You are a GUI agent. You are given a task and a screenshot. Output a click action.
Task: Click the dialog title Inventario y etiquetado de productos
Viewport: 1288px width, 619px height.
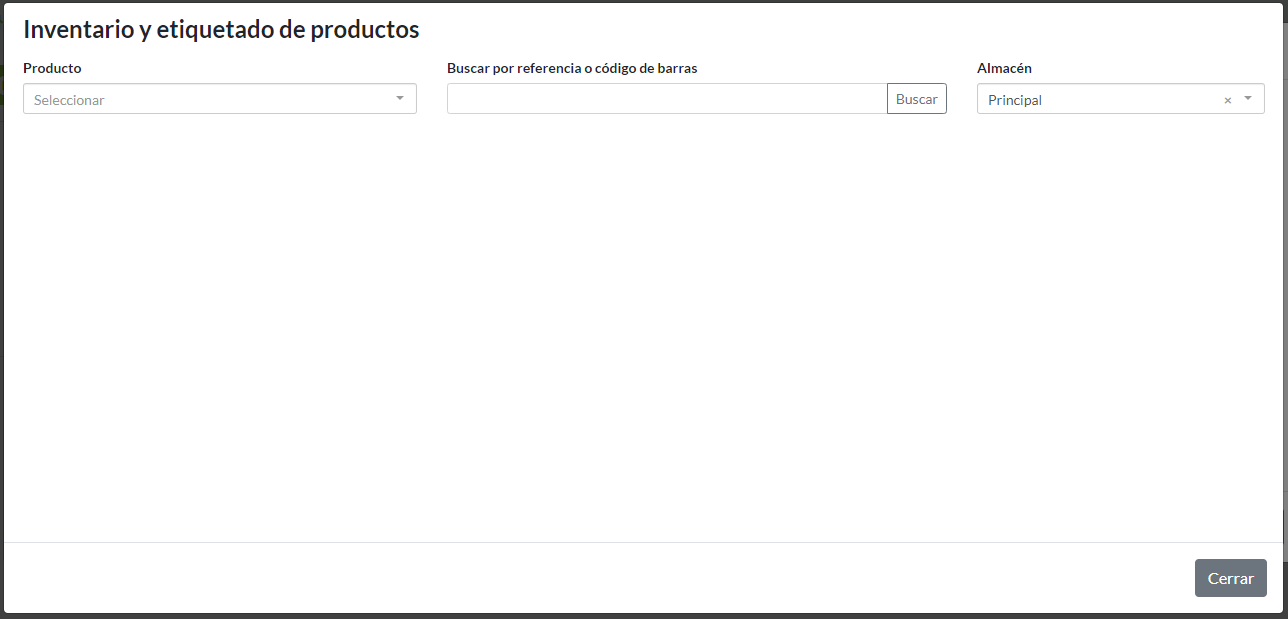pyautogui.click(x=221, y=30)
